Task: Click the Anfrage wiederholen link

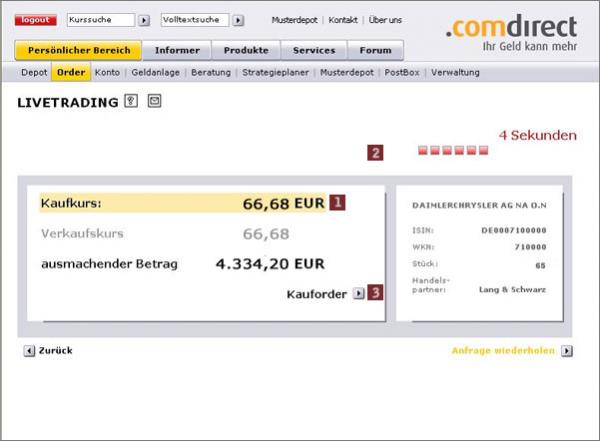Action: [502, 351]
